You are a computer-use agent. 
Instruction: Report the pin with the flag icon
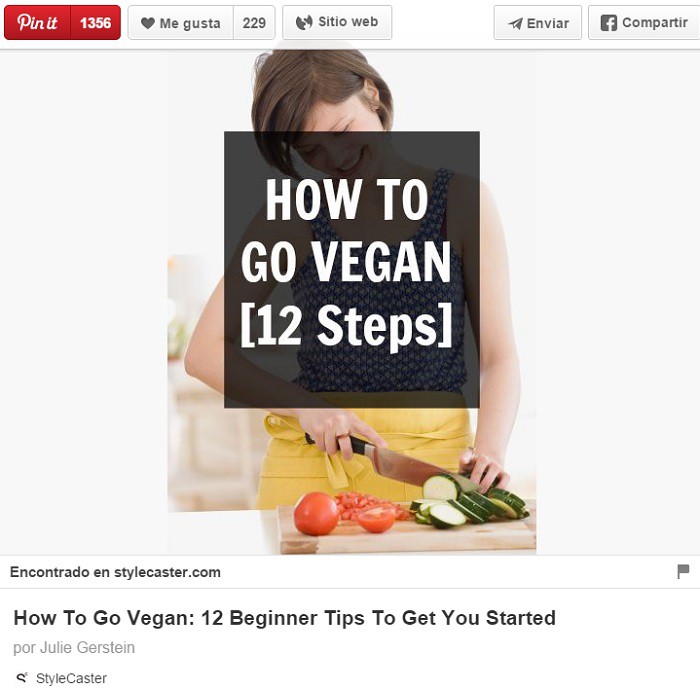[x=683, y=571]
